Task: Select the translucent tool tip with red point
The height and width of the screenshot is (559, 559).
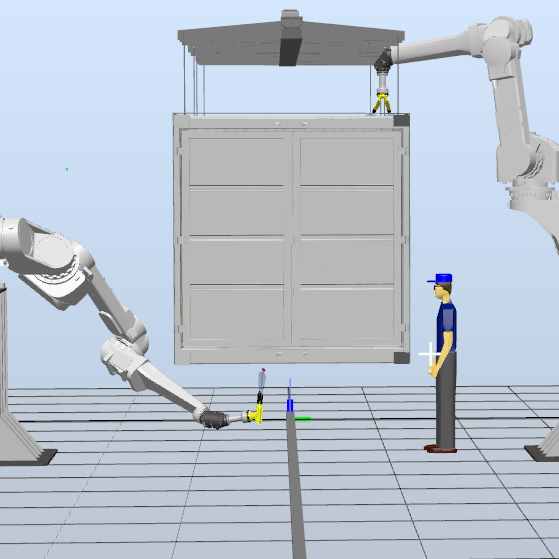Action: (262, 380)
